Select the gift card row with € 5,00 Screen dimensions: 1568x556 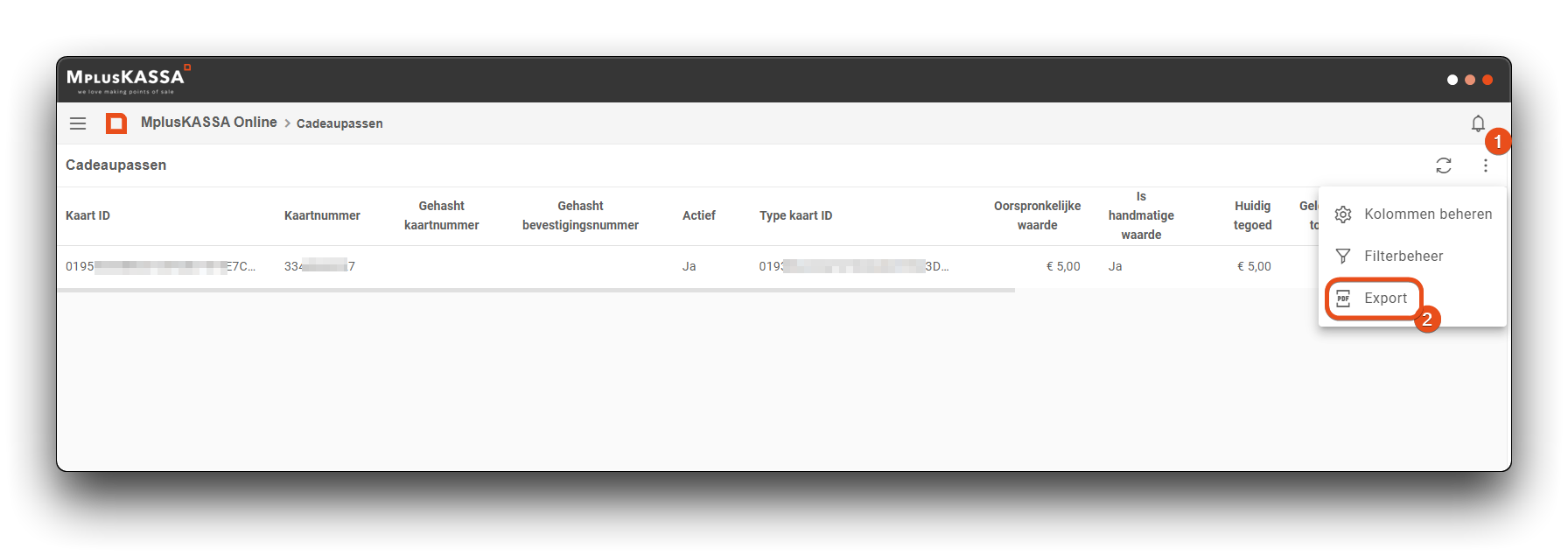click(x=612, y=266)
